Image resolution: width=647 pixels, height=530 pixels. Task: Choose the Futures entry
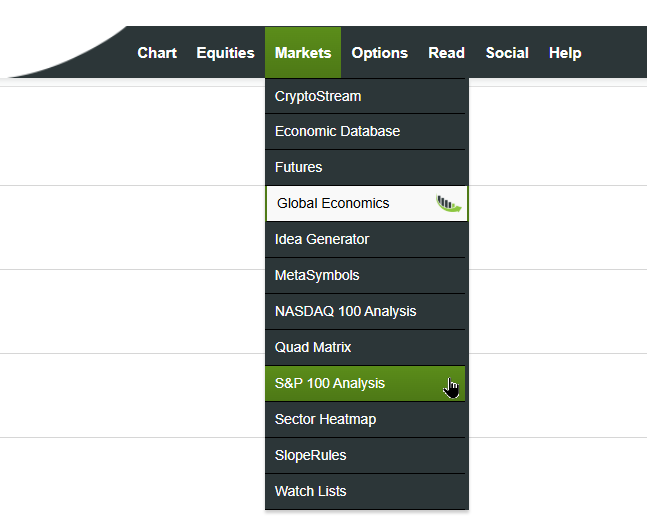tap(365, 167)
